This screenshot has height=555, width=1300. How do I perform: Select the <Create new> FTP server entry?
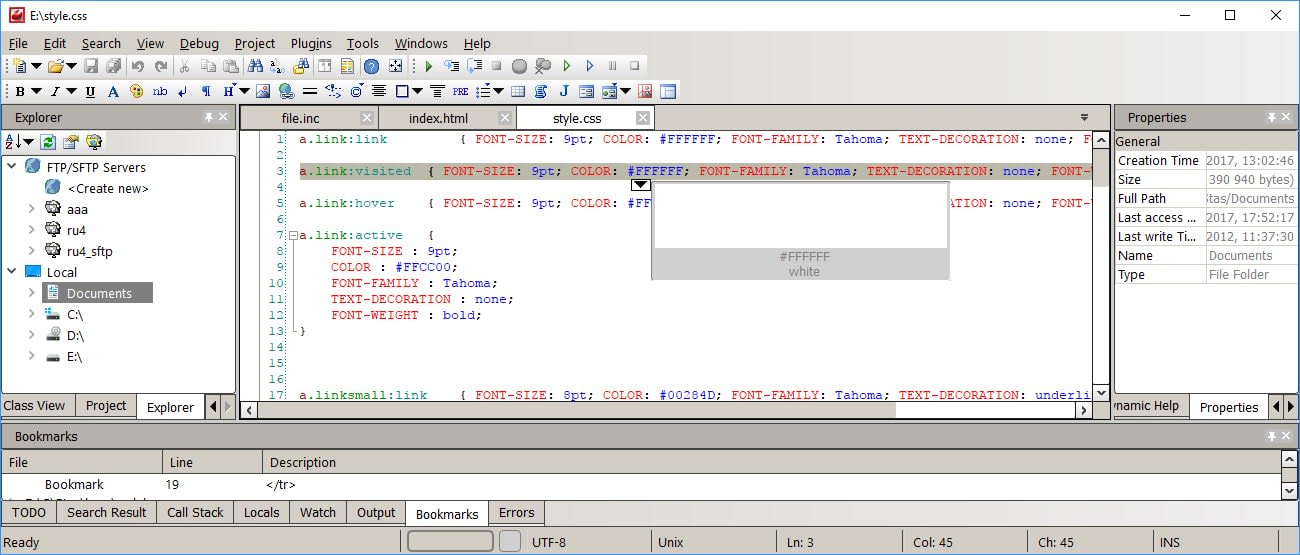click(107, 188)
